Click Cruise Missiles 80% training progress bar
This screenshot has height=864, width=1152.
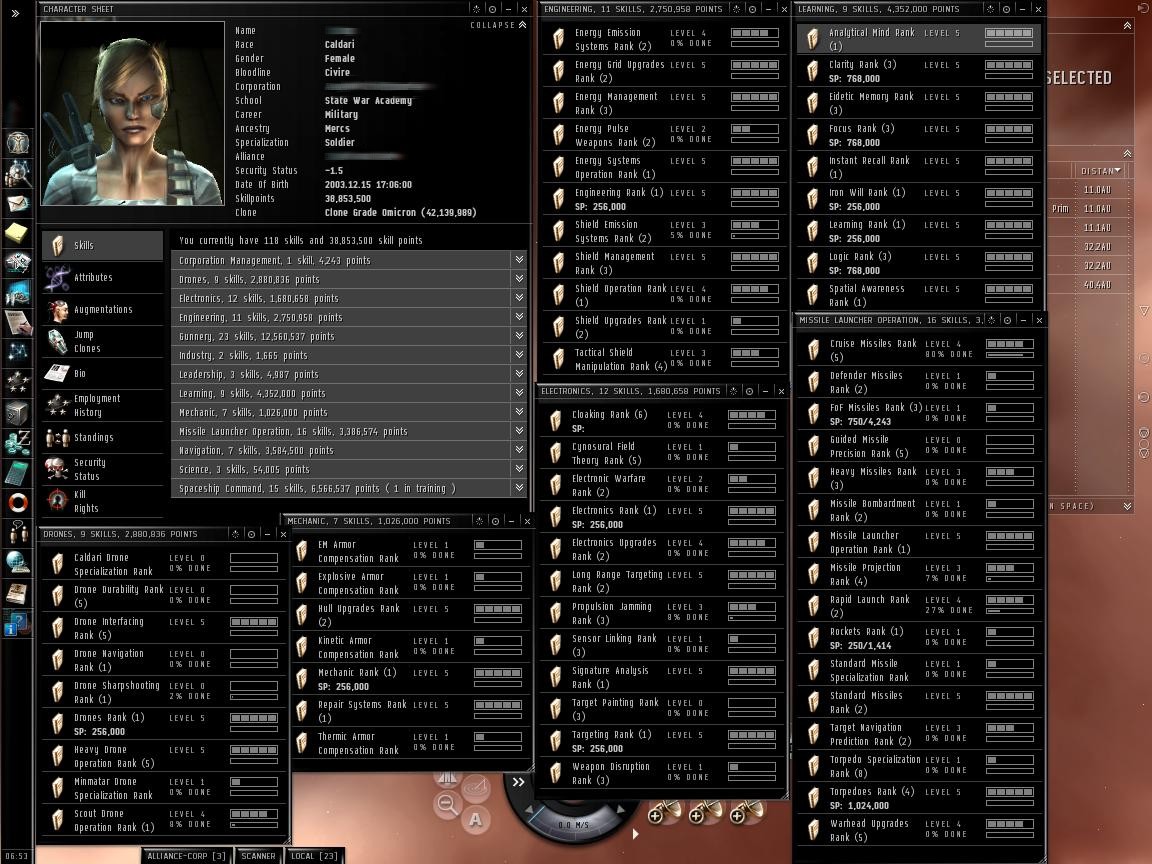(x=1009, y=355)
